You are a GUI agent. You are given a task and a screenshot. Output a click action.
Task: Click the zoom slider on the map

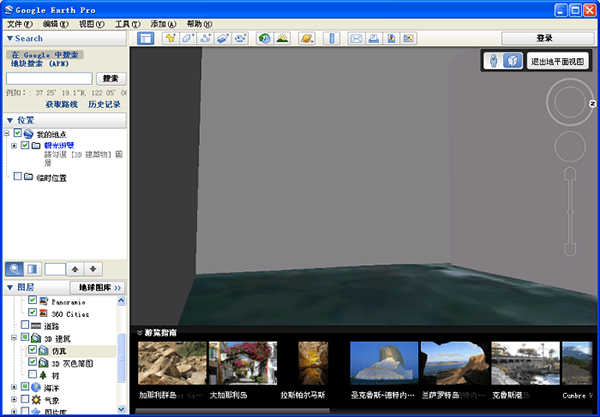568,212
